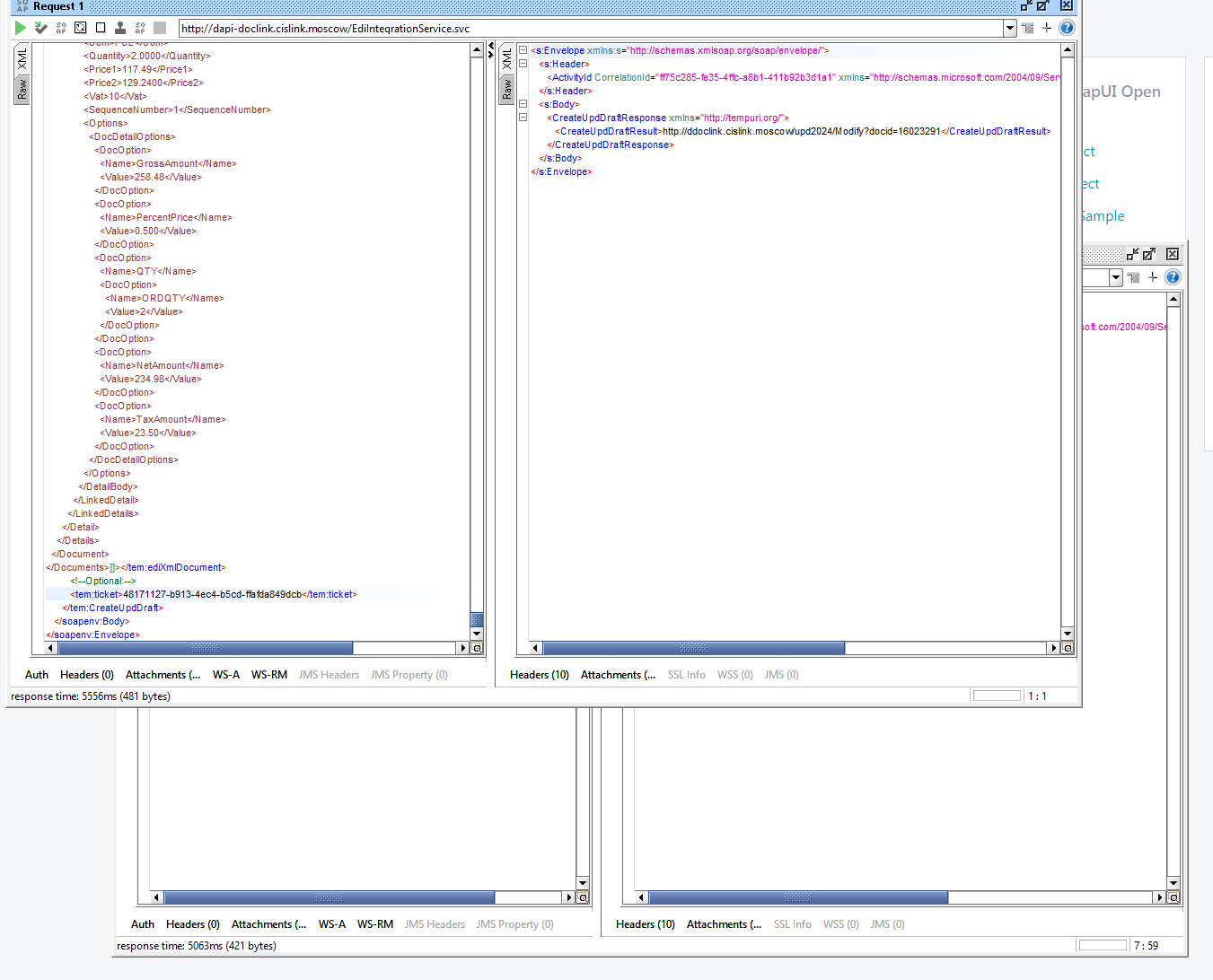
Task: Open help with the blue question mark in Request 1
Action: [x=1067, y=28]
